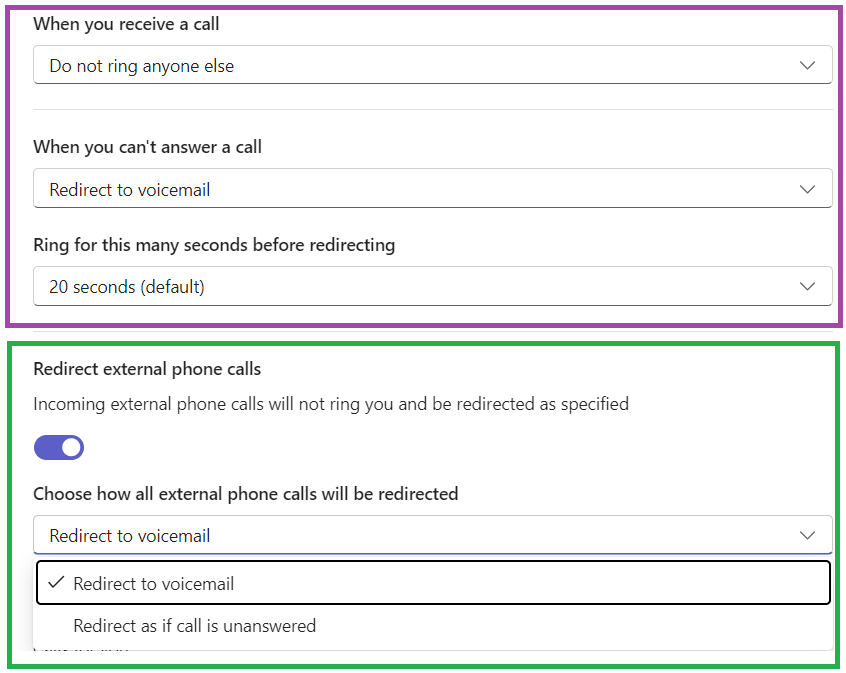Click the chevron on the '20 seconds (default)' box
The width and height of the screenshot is (846, 673).
(808, 287)
